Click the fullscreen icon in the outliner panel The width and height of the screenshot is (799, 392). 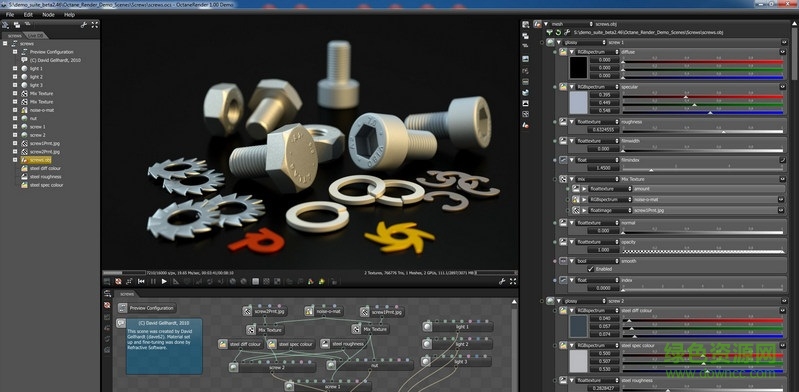pyautogui.click(x=94, y=24)
